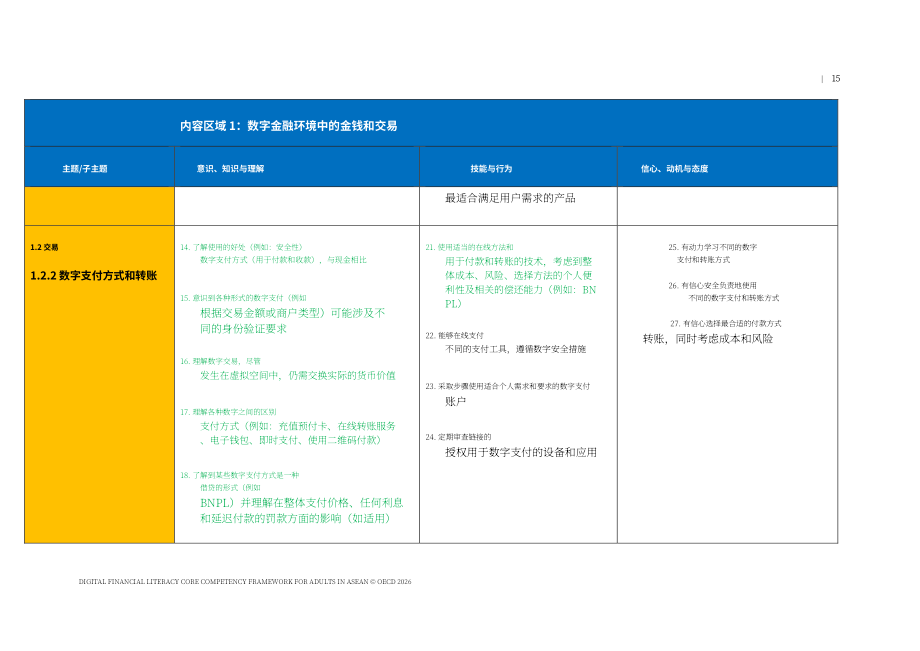The image size is (920, 651).
Task: Click the line "同的身份验证要求"
Action: point(243,329)
